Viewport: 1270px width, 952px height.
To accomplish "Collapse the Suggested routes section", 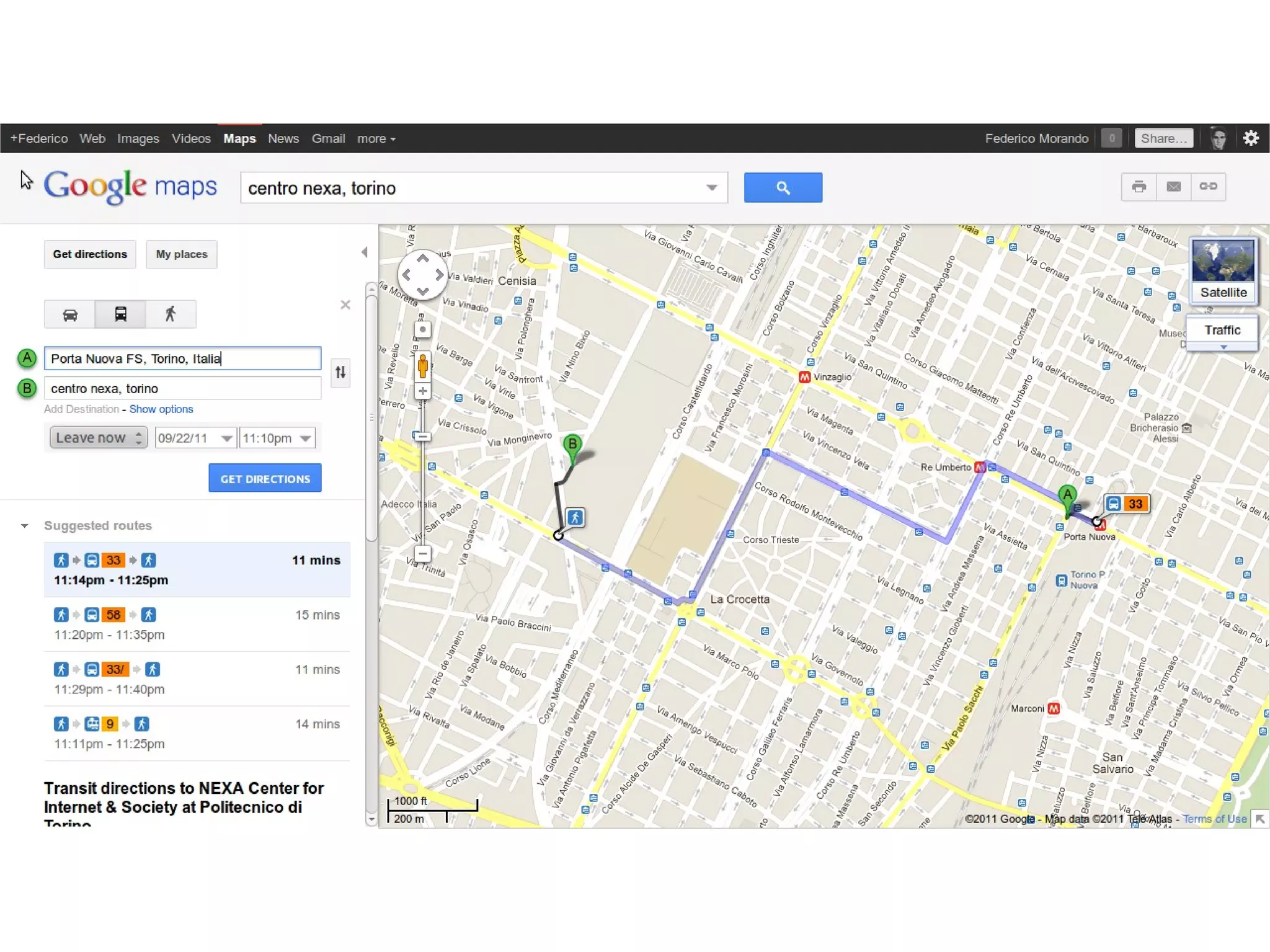I will tap(25, 526).
